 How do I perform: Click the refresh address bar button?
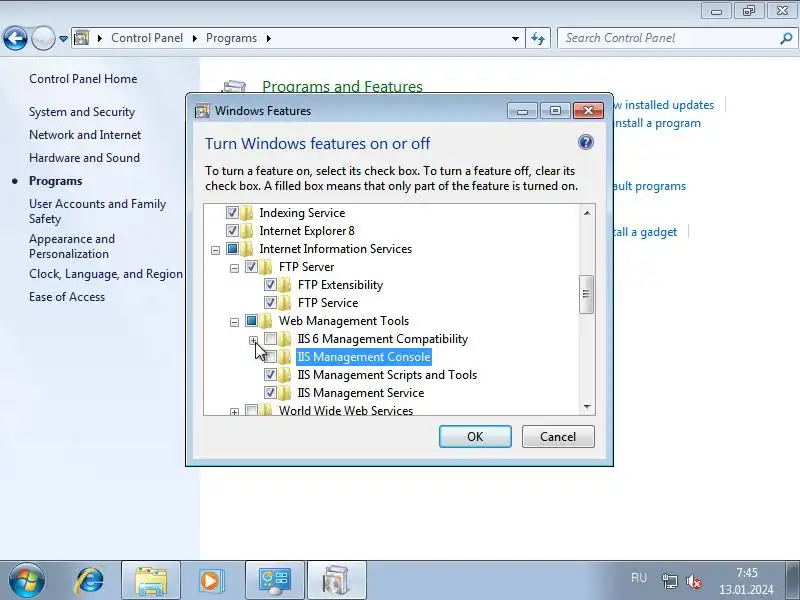click(x=538, y=38)
